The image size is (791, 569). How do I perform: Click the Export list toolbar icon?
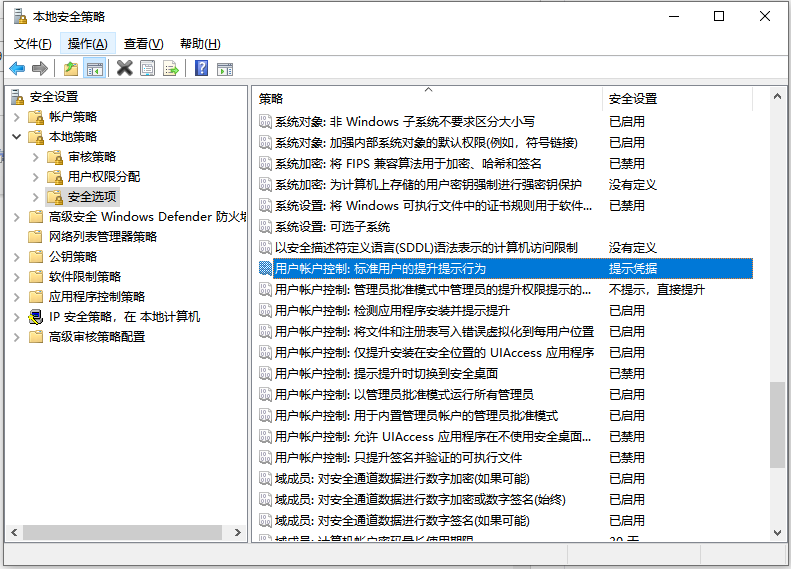pyautogui.click(x=171, y=68)
